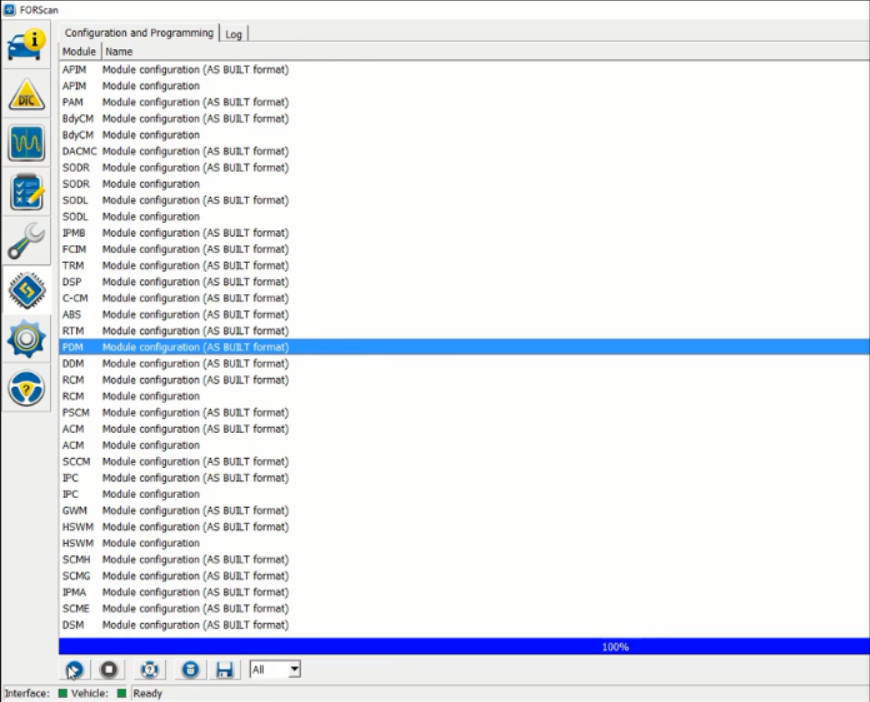870x702 pixels.
Task: Select SCMG Module configuration row
Action: 464,576
